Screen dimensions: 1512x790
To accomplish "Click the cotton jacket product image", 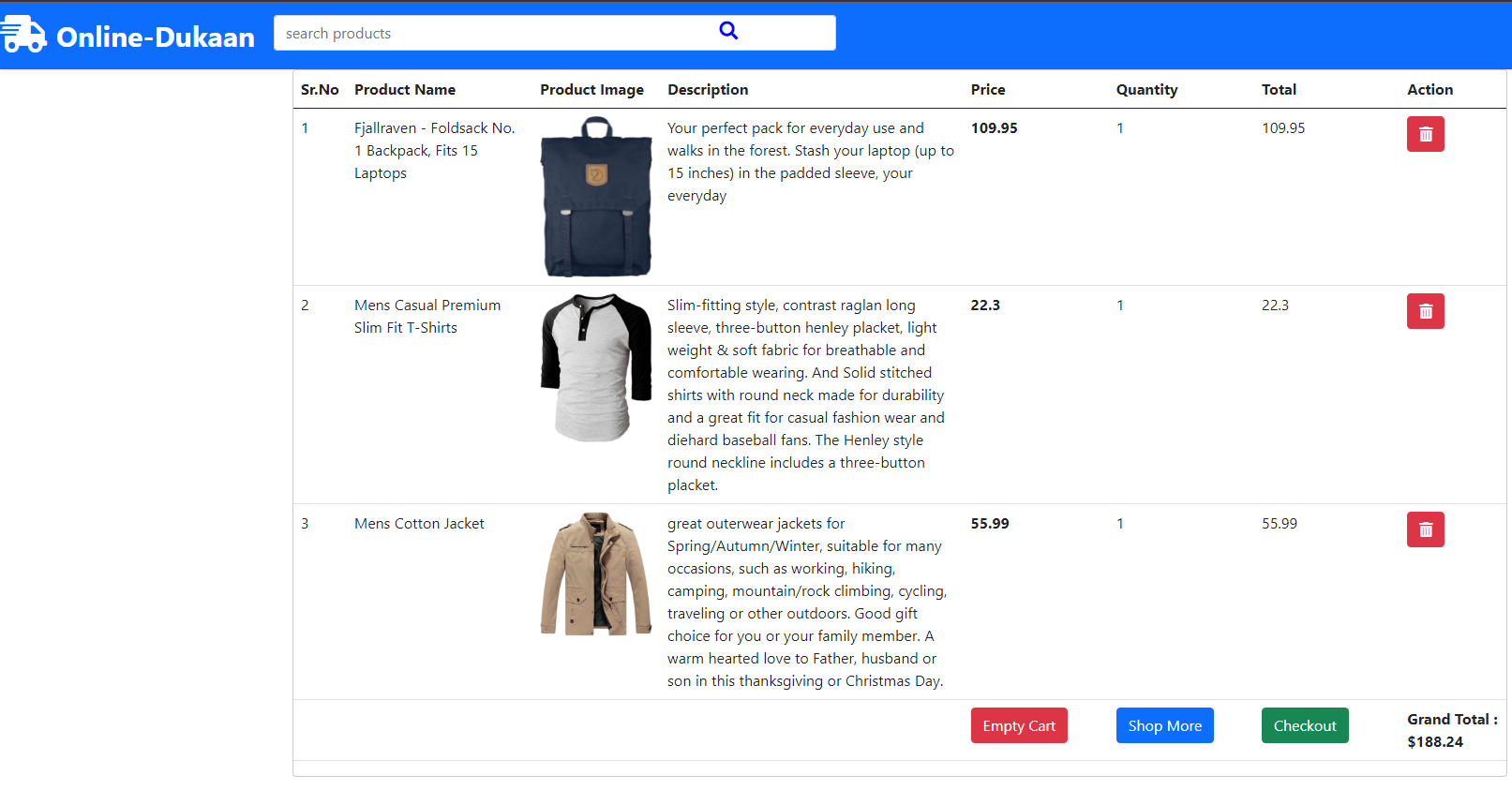I will 596,574.
